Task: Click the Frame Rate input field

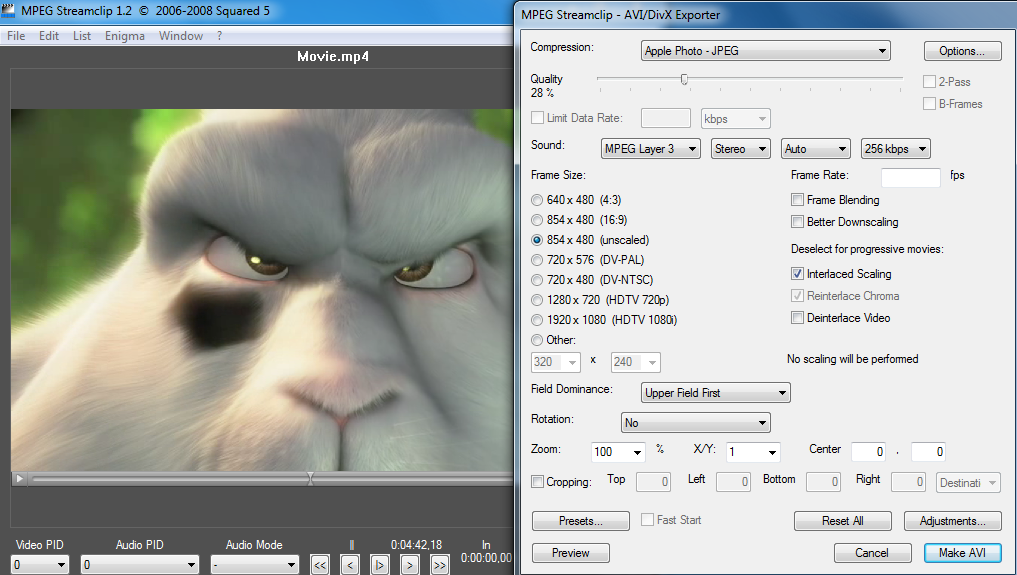Action: coord(910,177)
